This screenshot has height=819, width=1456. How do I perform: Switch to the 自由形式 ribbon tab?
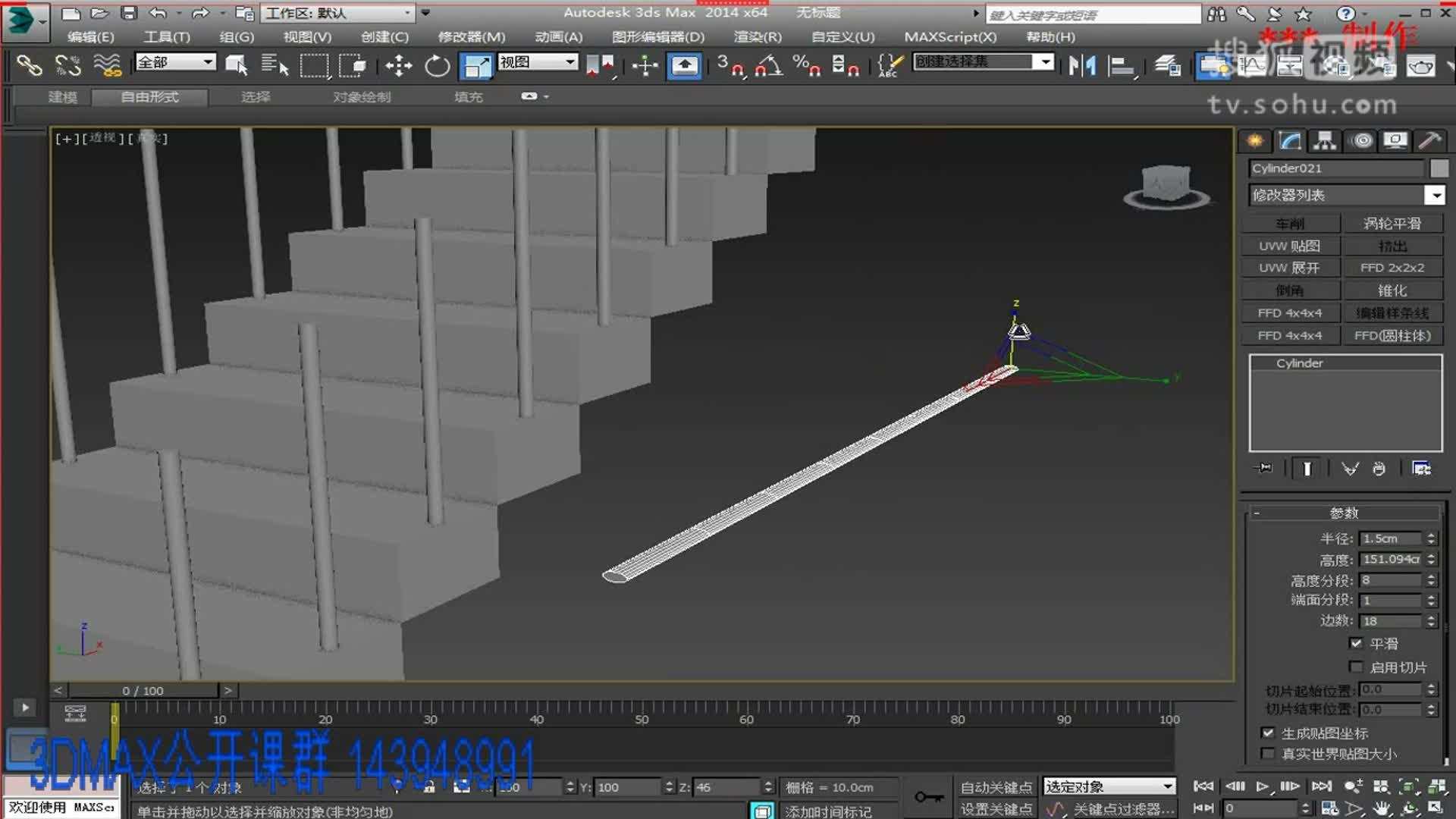[x=148, y=97]
